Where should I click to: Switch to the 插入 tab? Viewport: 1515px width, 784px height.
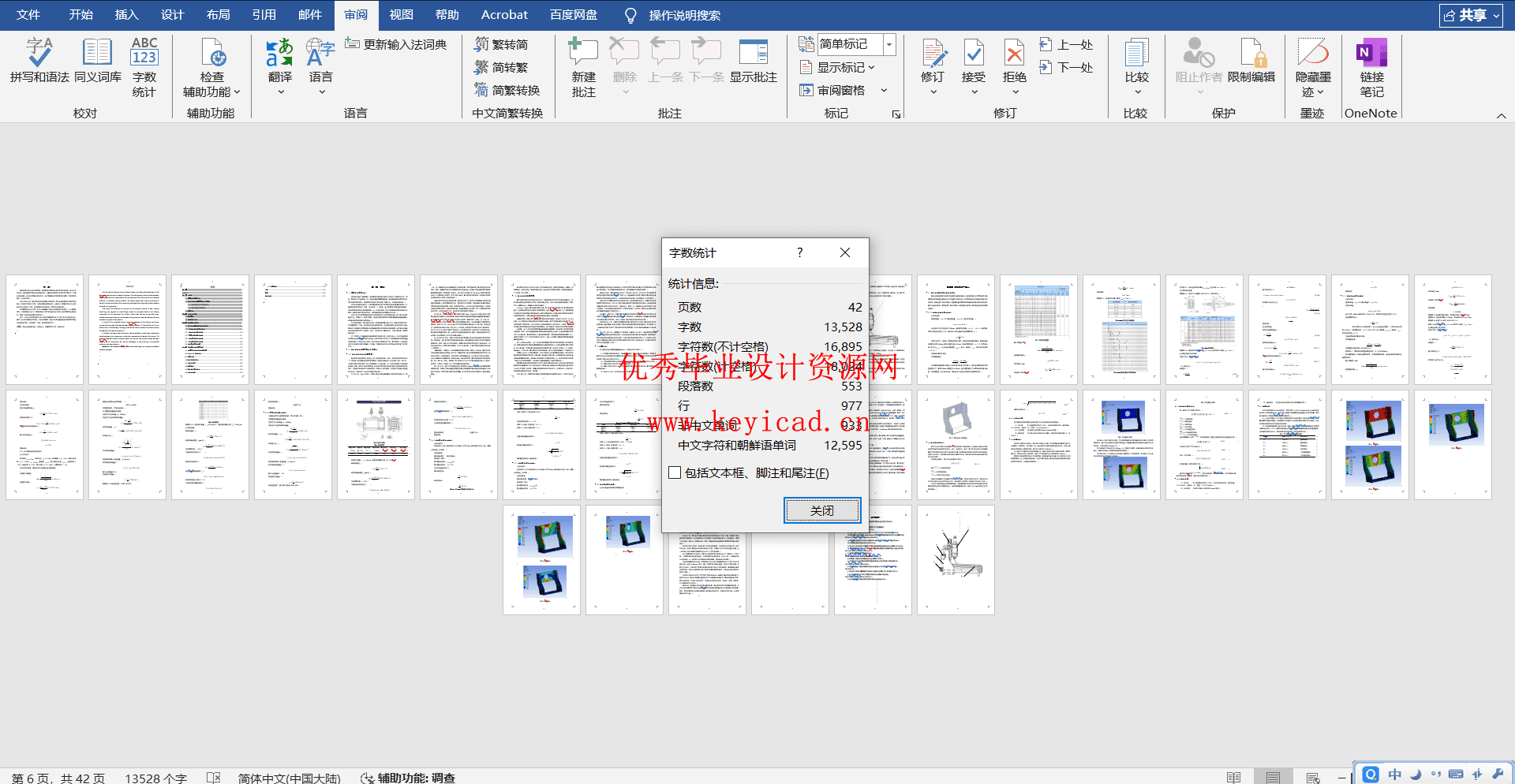(126, 15)
